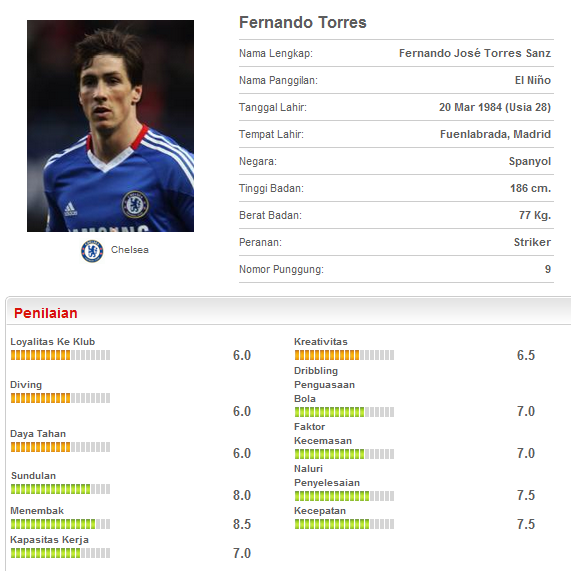Click the Menembak score 8.5
The height and width of the screenshot is (571, 571).
[x=242, y=524]
